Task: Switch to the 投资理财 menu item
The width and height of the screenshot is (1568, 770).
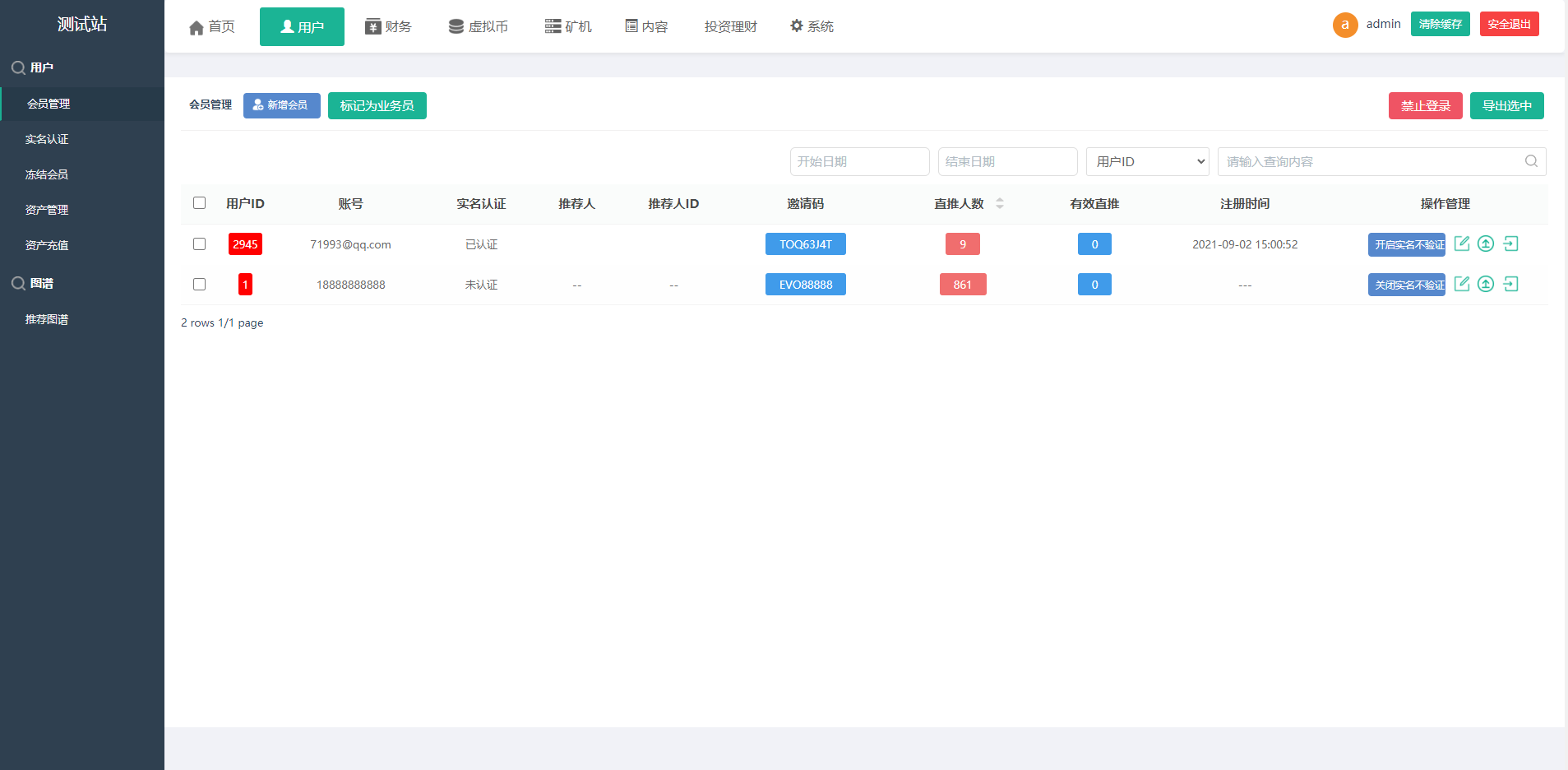Action: coord(730,26)
